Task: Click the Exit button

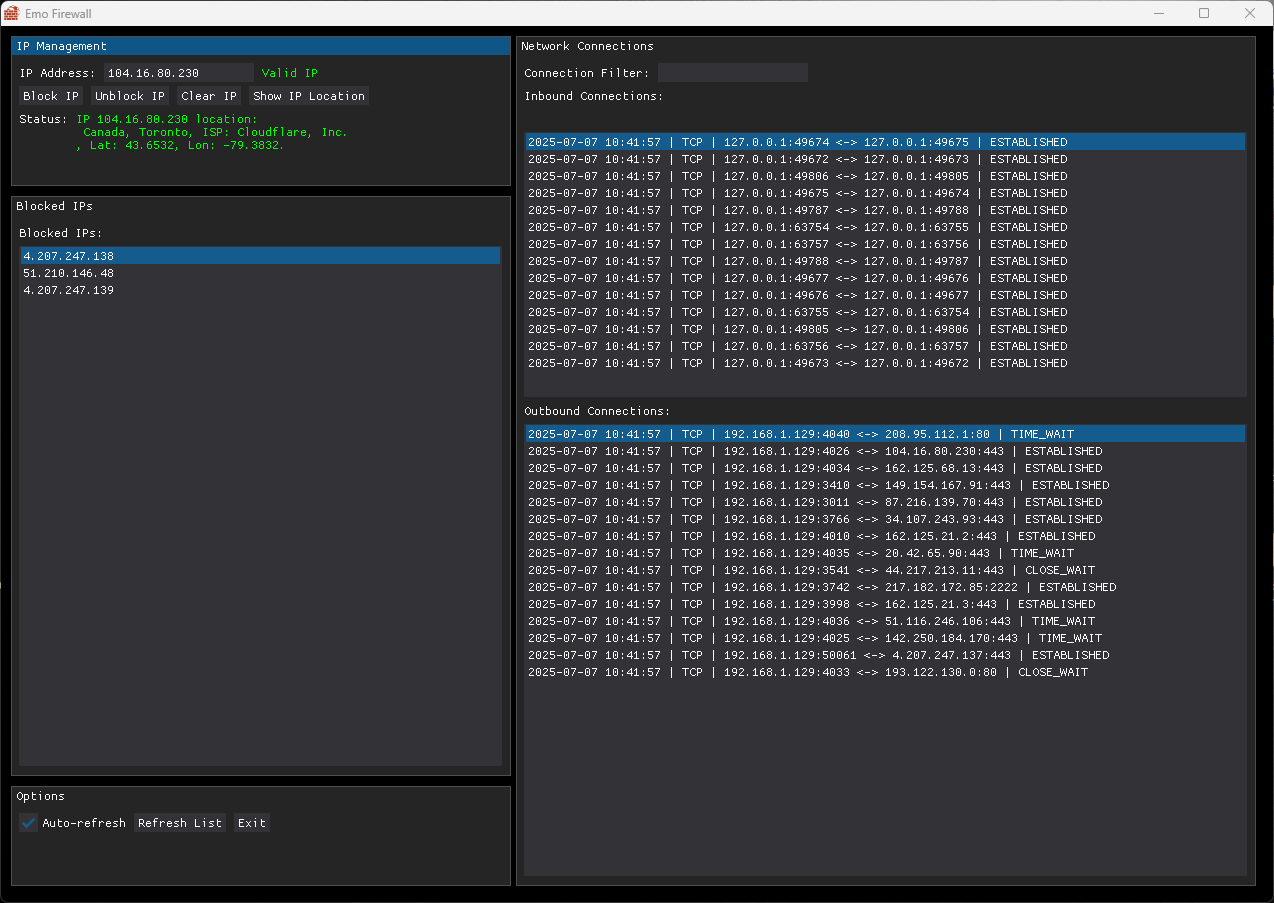Action: (x=252, y=823)
